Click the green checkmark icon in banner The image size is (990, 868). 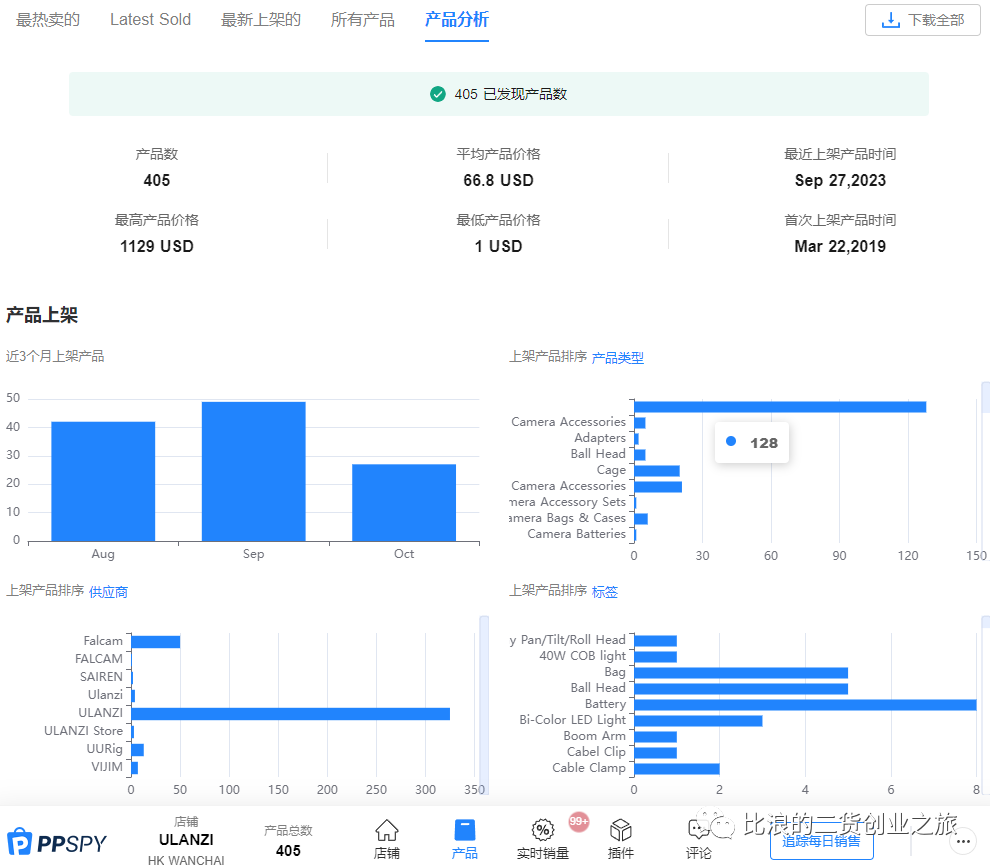click(438, 94)
